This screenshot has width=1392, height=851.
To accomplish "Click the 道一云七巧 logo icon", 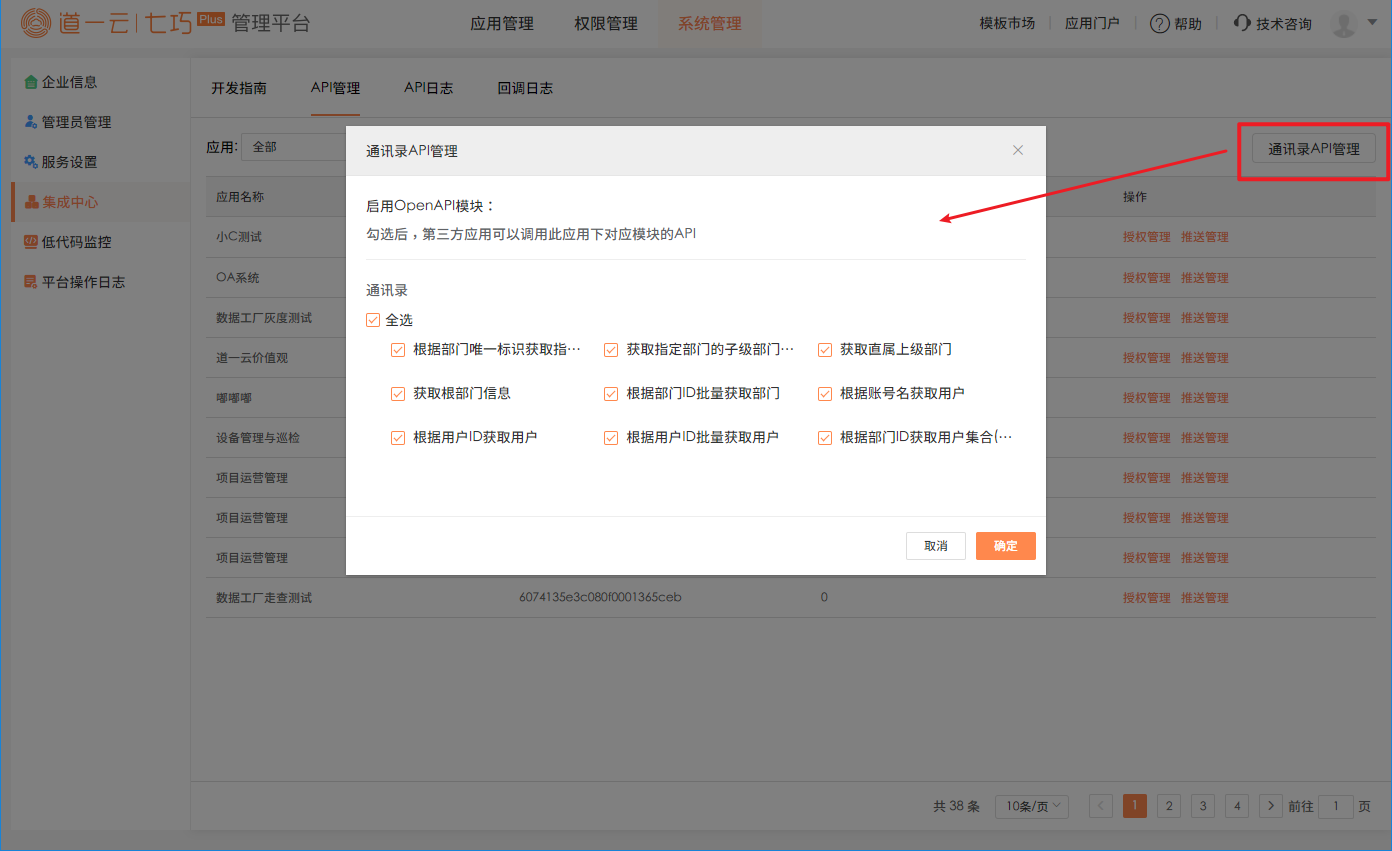I will coord(35,23).
